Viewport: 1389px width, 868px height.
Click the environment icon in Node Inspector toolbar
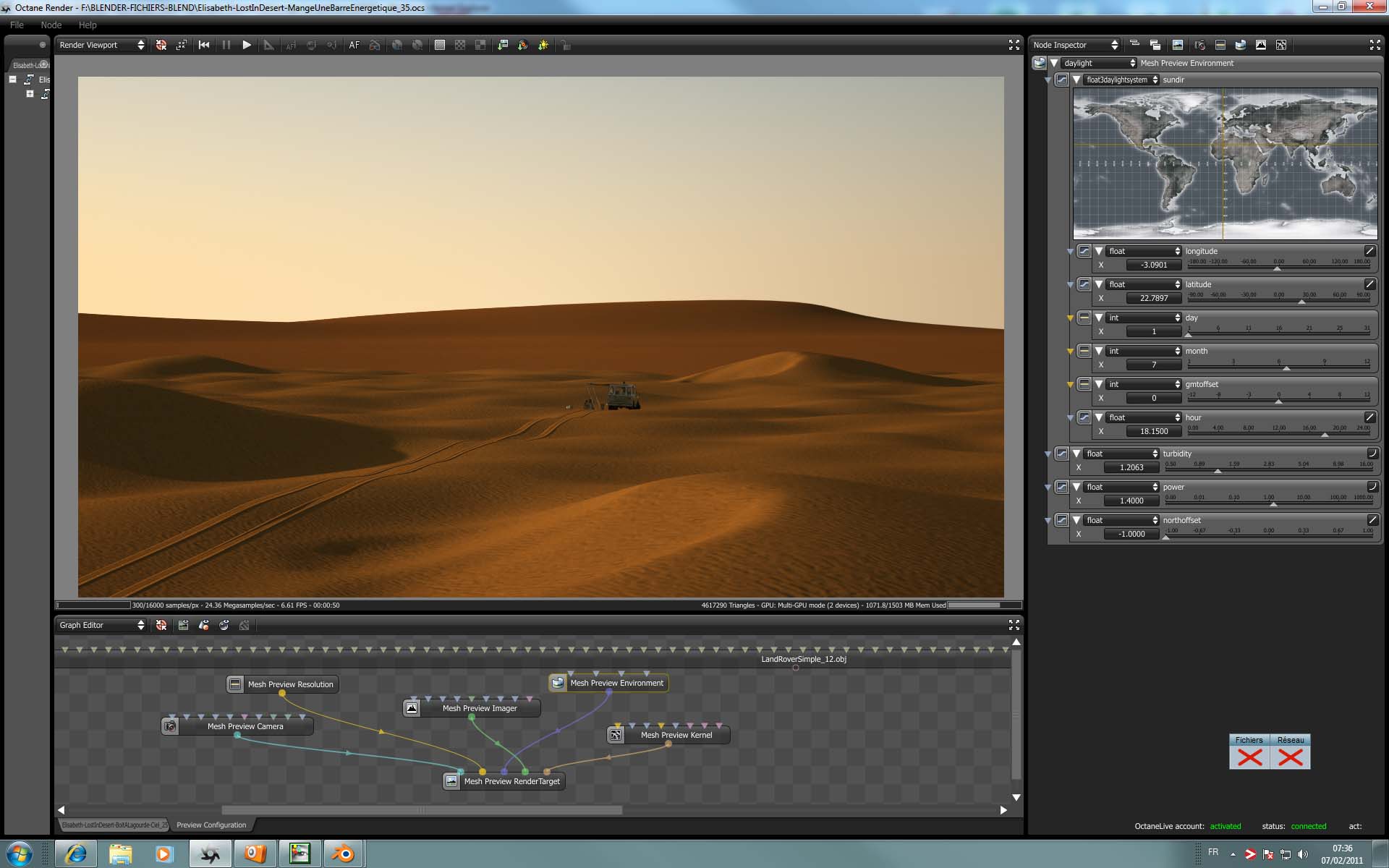tap(1240, 45)
